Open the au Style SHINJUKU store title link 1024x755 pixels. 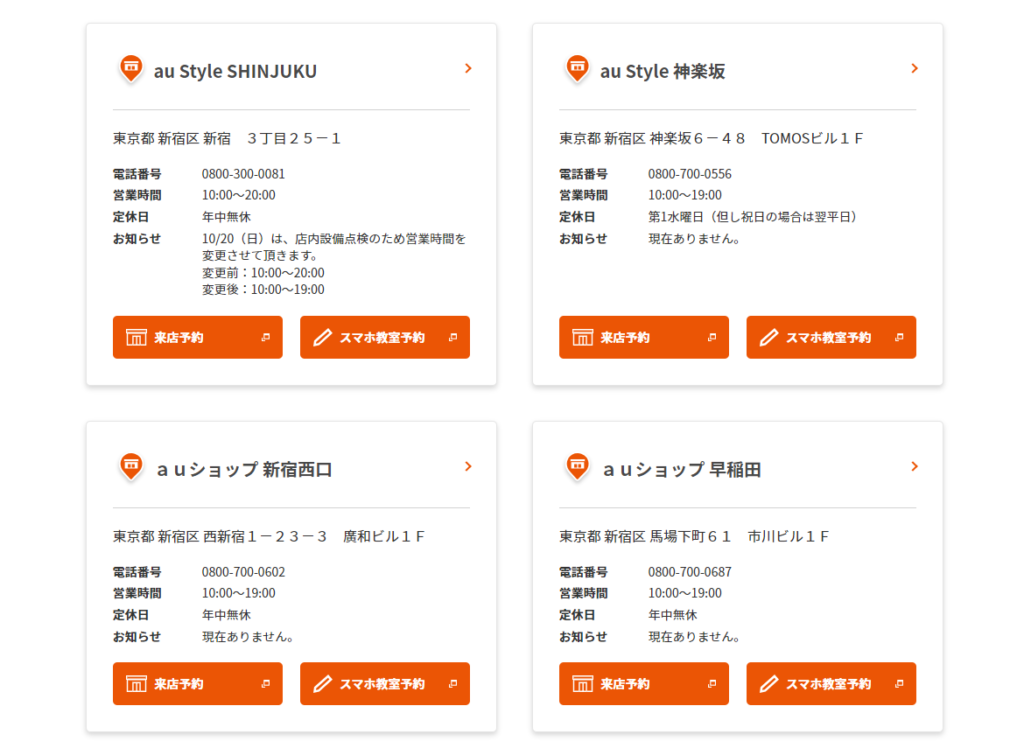[x=235, y=71]
